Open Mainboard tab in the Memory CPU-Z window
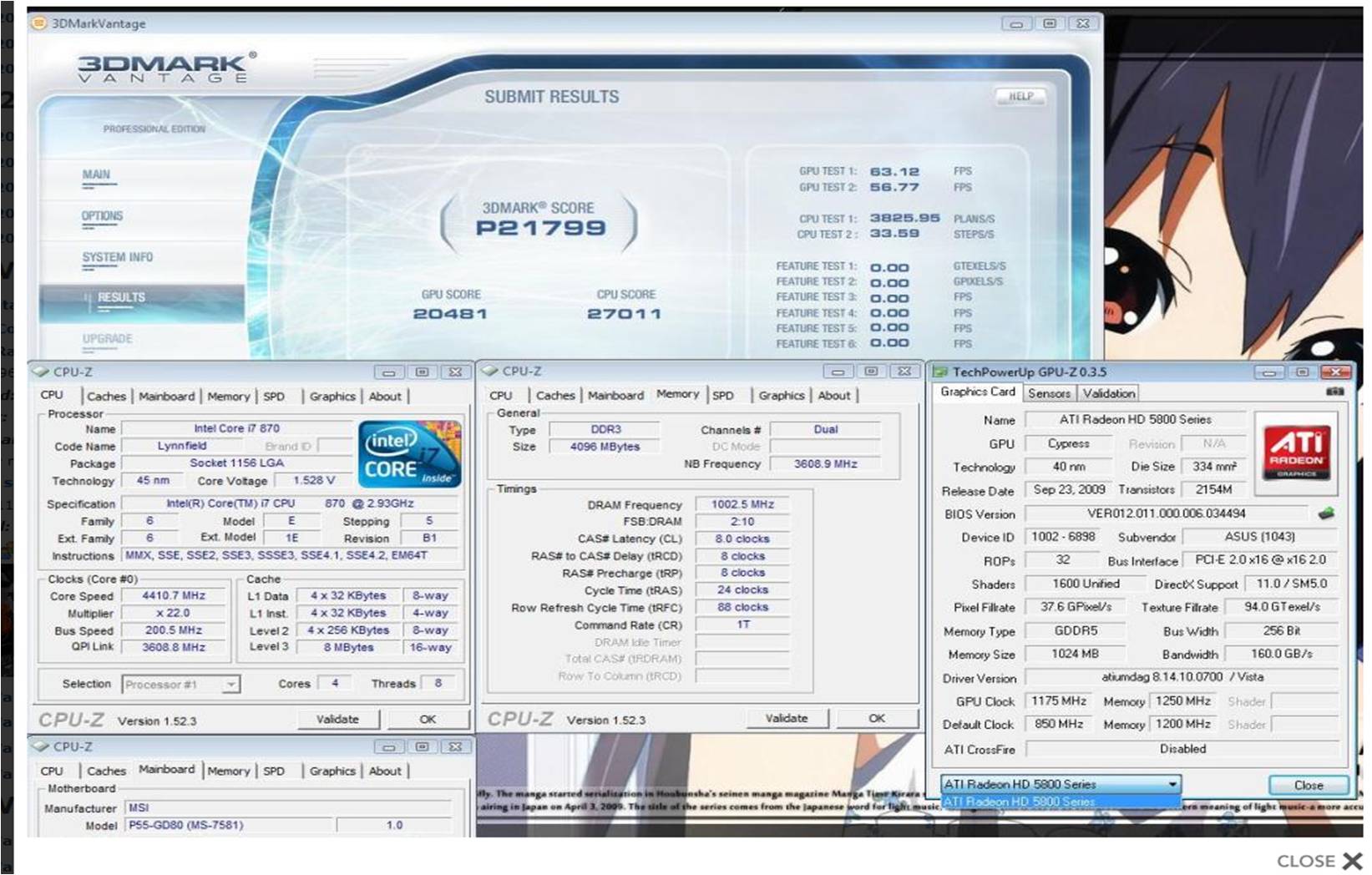 pos(616,396)
